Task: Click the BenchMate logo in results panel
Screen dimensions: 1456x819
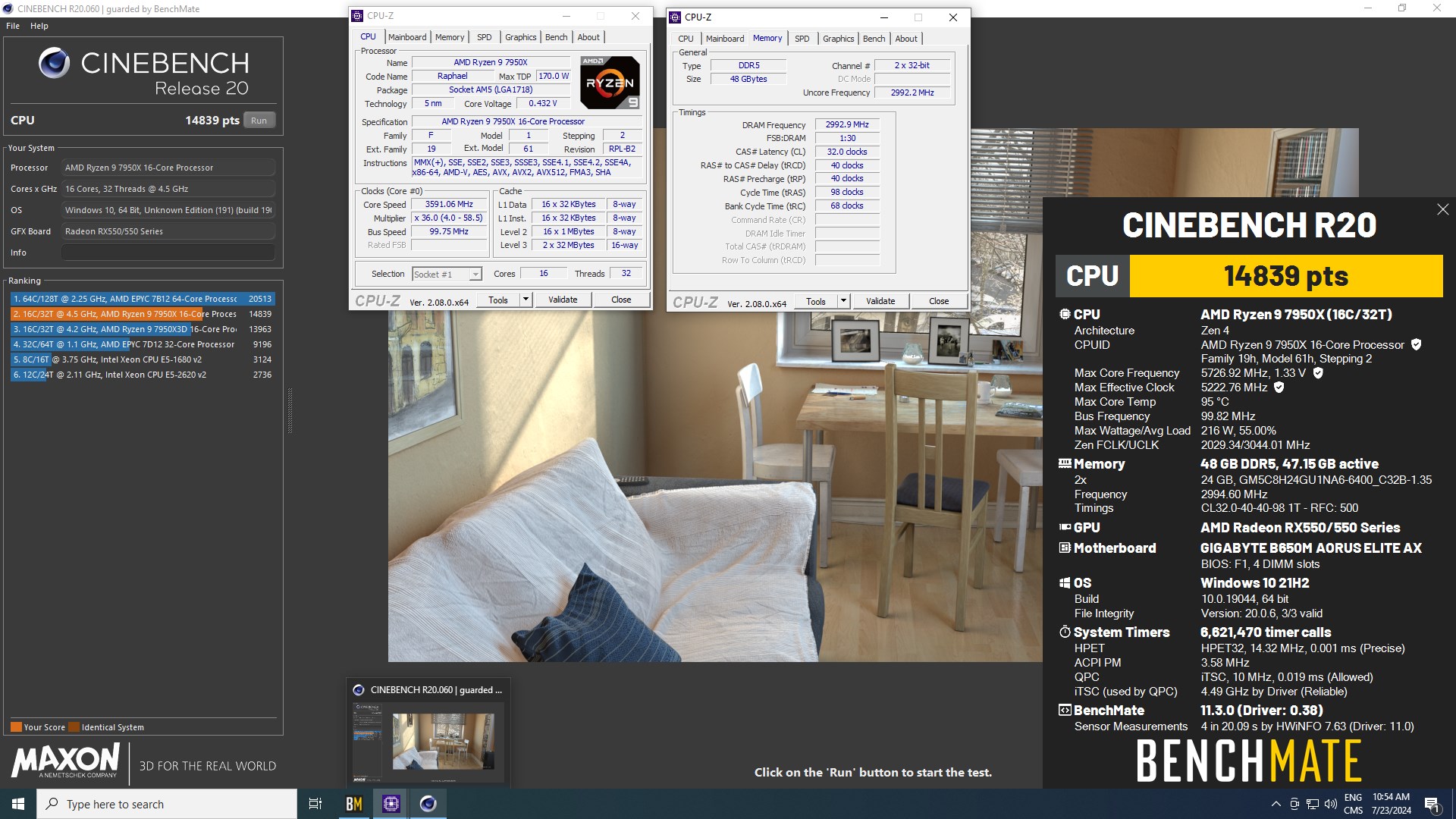Action: [x=1249, y=761]
